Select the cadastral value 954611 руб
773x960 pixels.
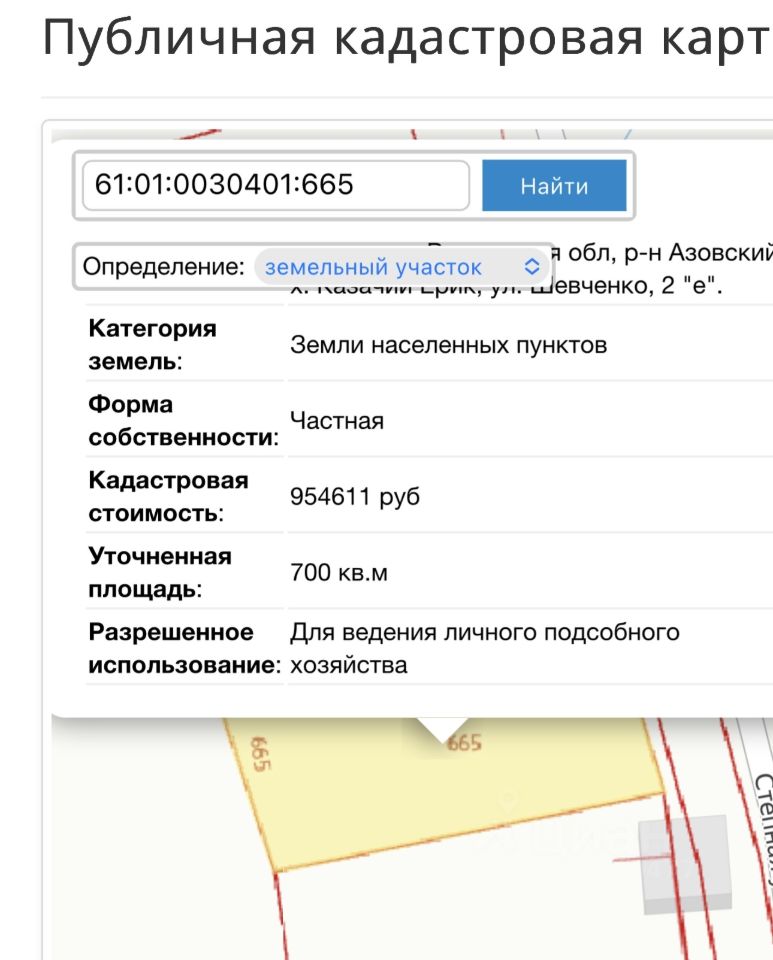point(355,497)
